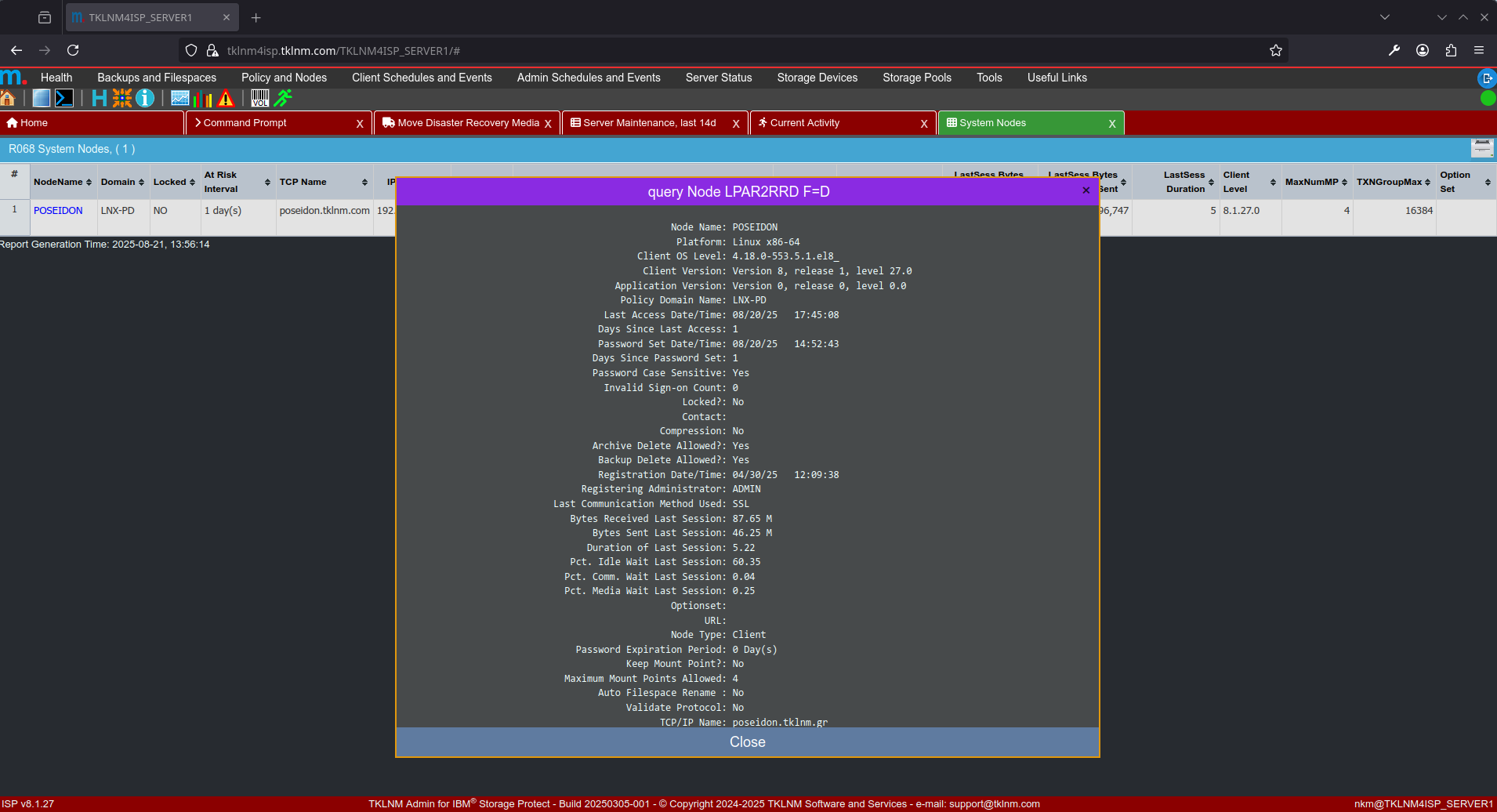The height and width of the screenshot is (812, 1497).
Task: Sort table by TXNGroupMax column arrows
Action: click(1427, 183)
